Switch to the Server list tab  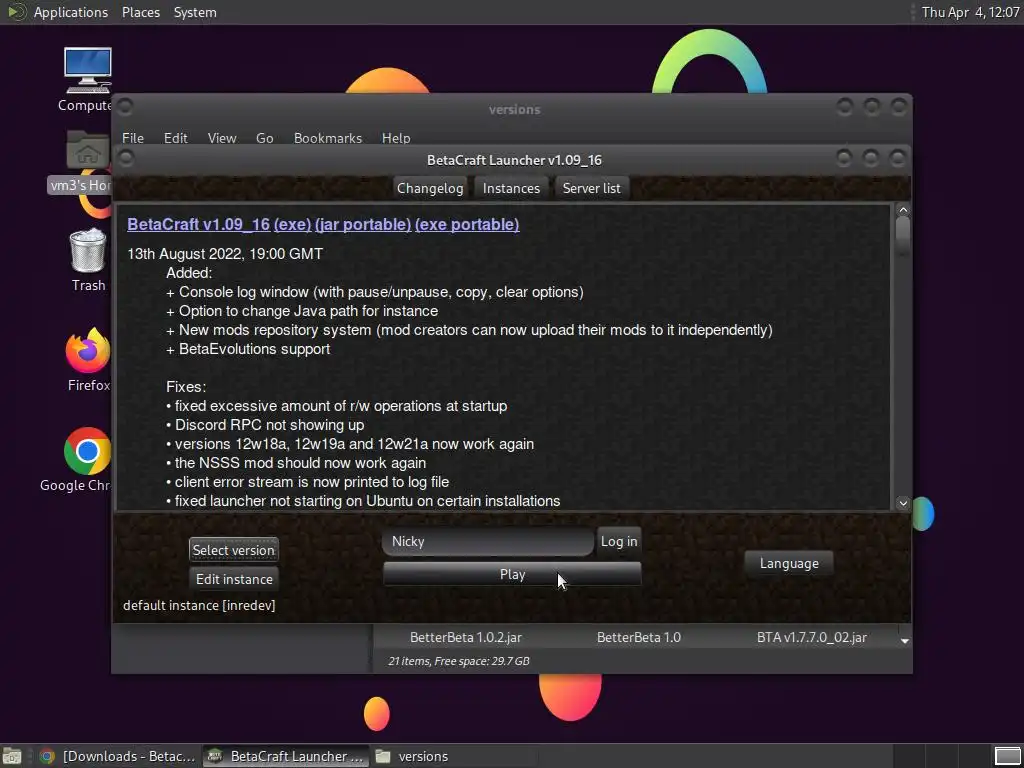click(592, 188)
